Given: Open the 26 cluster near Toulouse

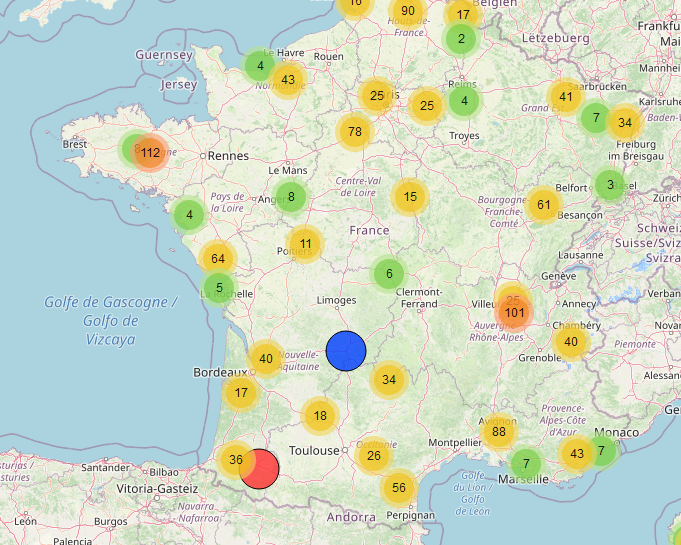Looking at the screenshot, I should coord(373,456).
